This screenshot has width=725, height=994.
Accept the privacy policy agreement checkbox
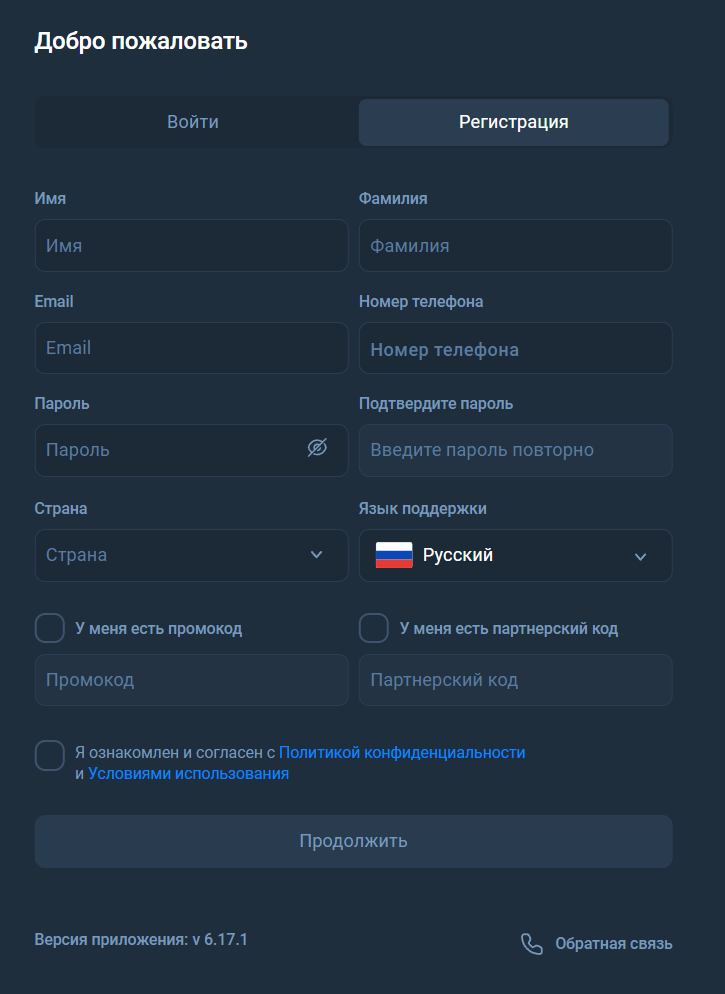tap(50, 755)
